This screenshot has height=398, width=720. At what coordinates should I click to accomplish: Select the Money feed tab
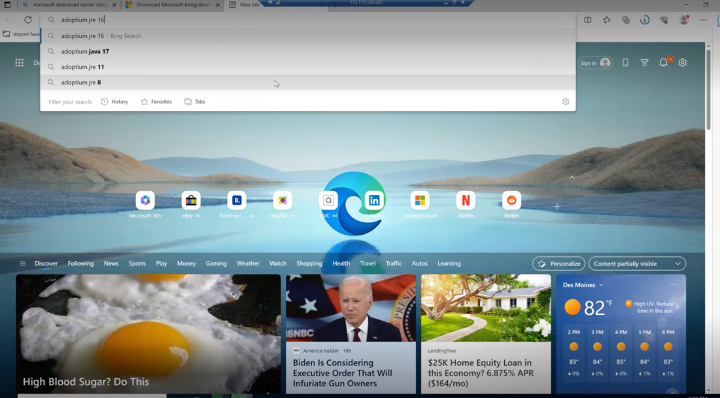(186, 263)
